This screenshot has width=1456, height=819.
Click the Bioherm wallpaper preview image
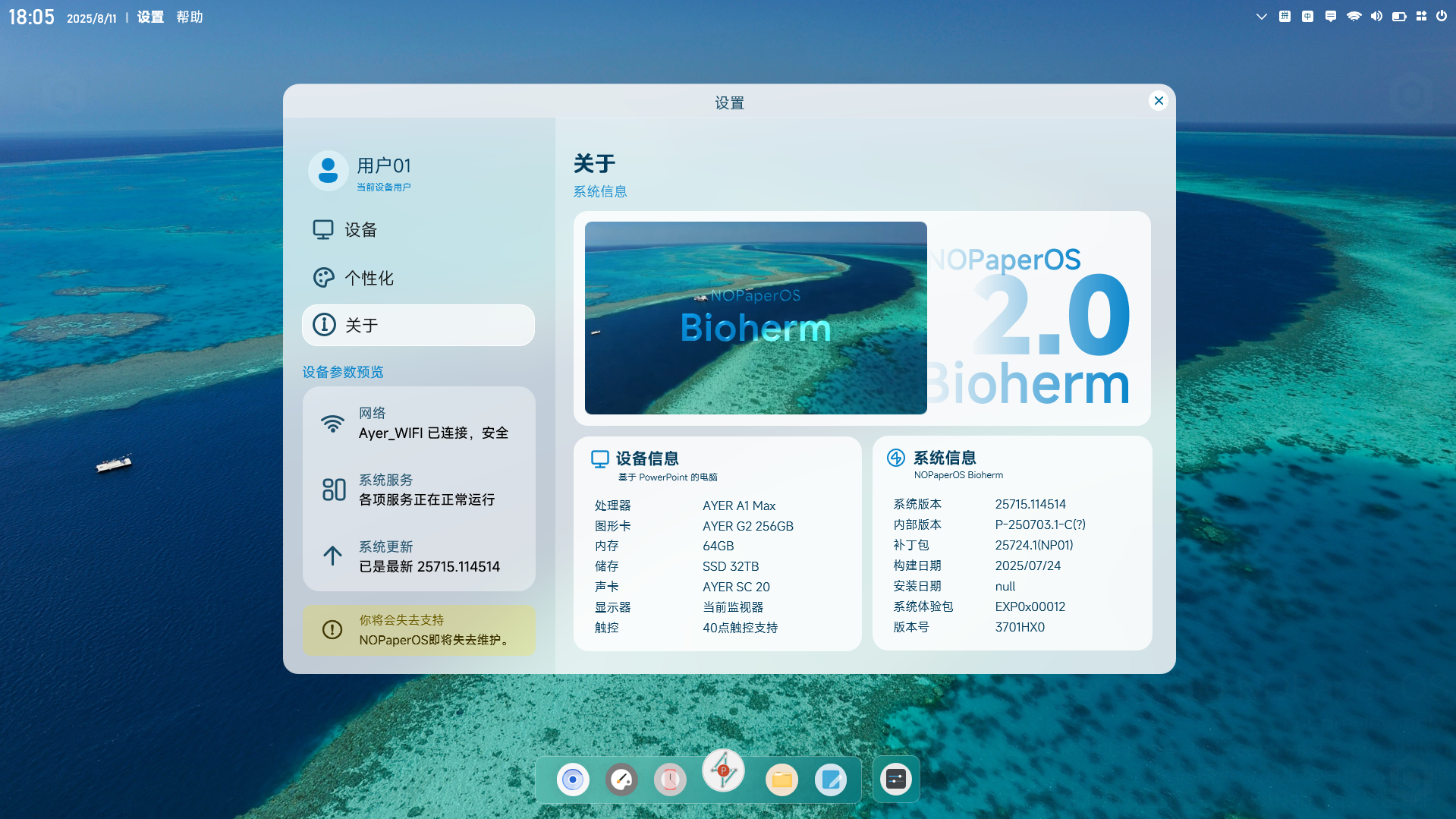click(x=756, y=318)
